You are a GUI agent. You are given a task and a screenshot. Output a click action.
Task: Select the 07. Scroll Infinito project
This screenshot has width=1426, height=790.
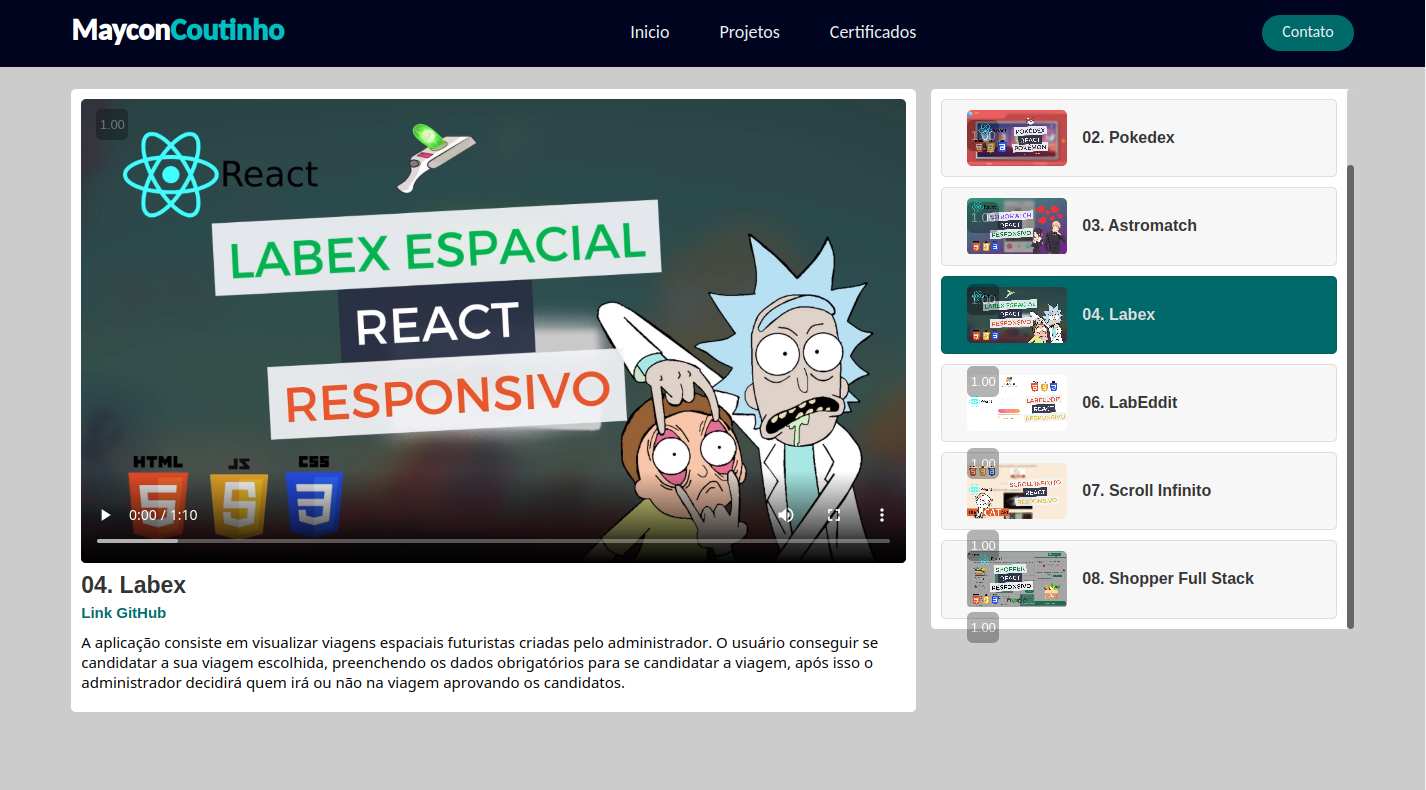pos(1138,490)
